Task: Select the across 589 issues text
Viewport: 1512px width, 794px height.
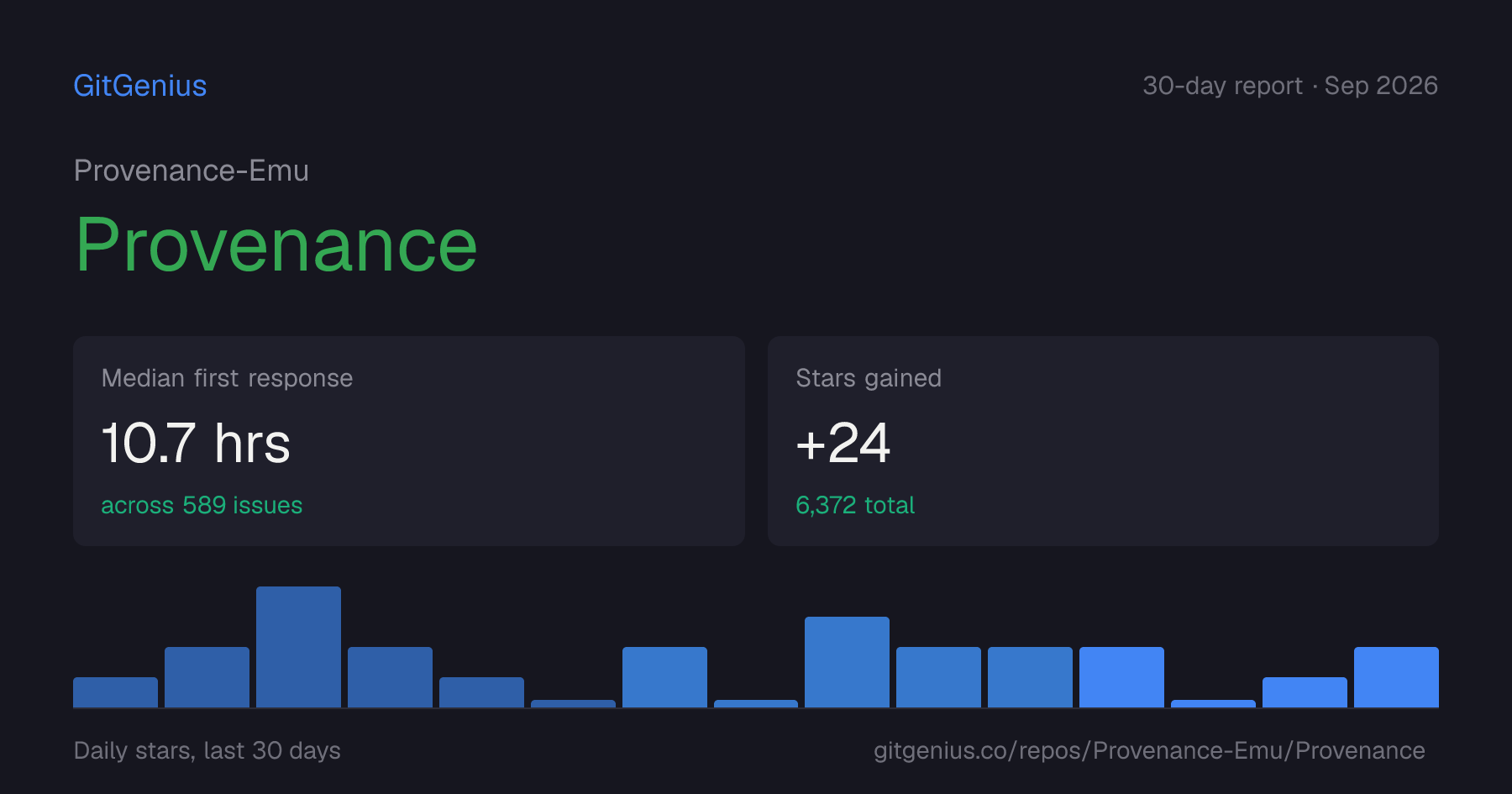Action: pyautogui.click(x=202, y=505)
